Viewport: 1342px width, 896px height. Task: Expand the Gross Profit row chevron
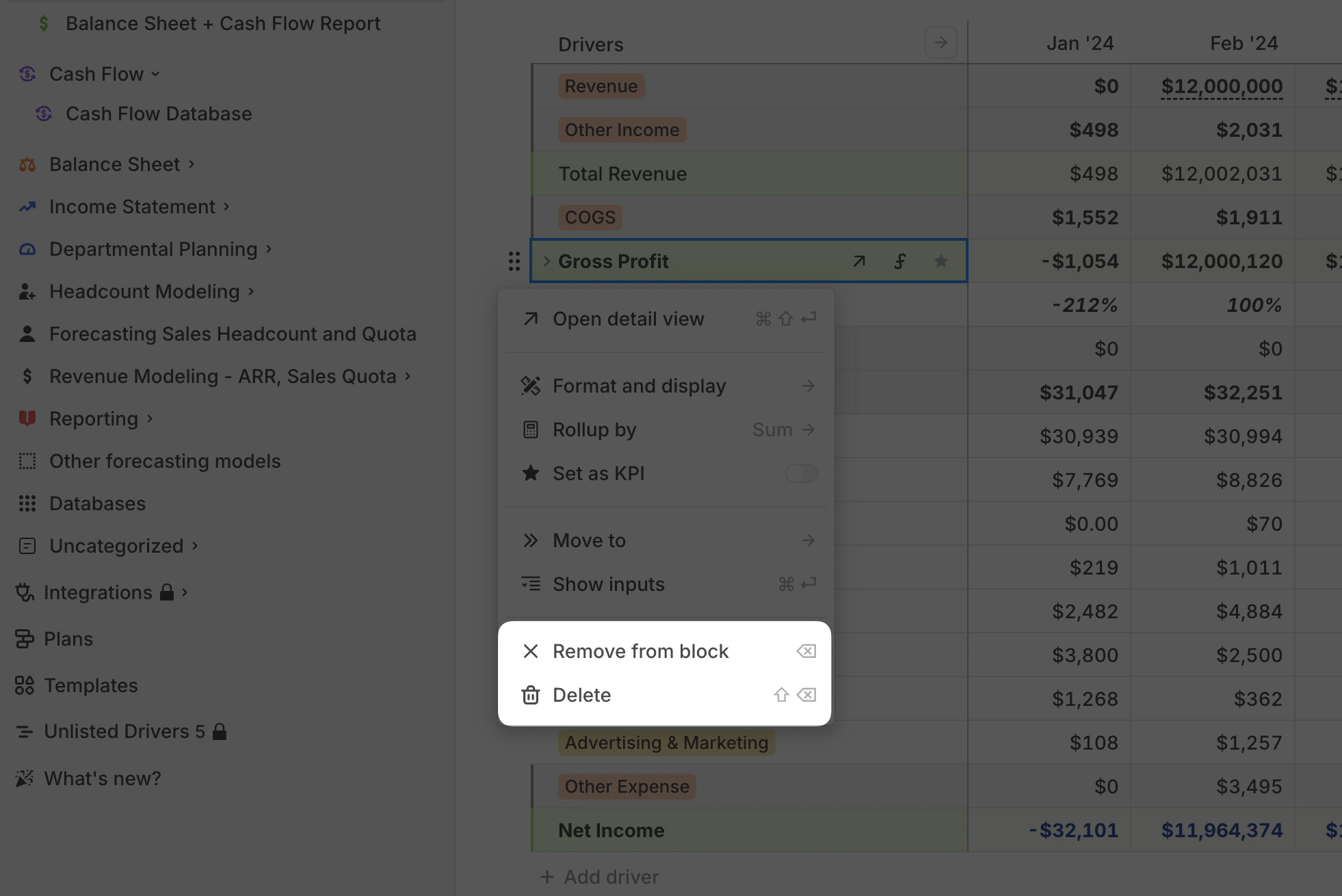pos(545,261)
